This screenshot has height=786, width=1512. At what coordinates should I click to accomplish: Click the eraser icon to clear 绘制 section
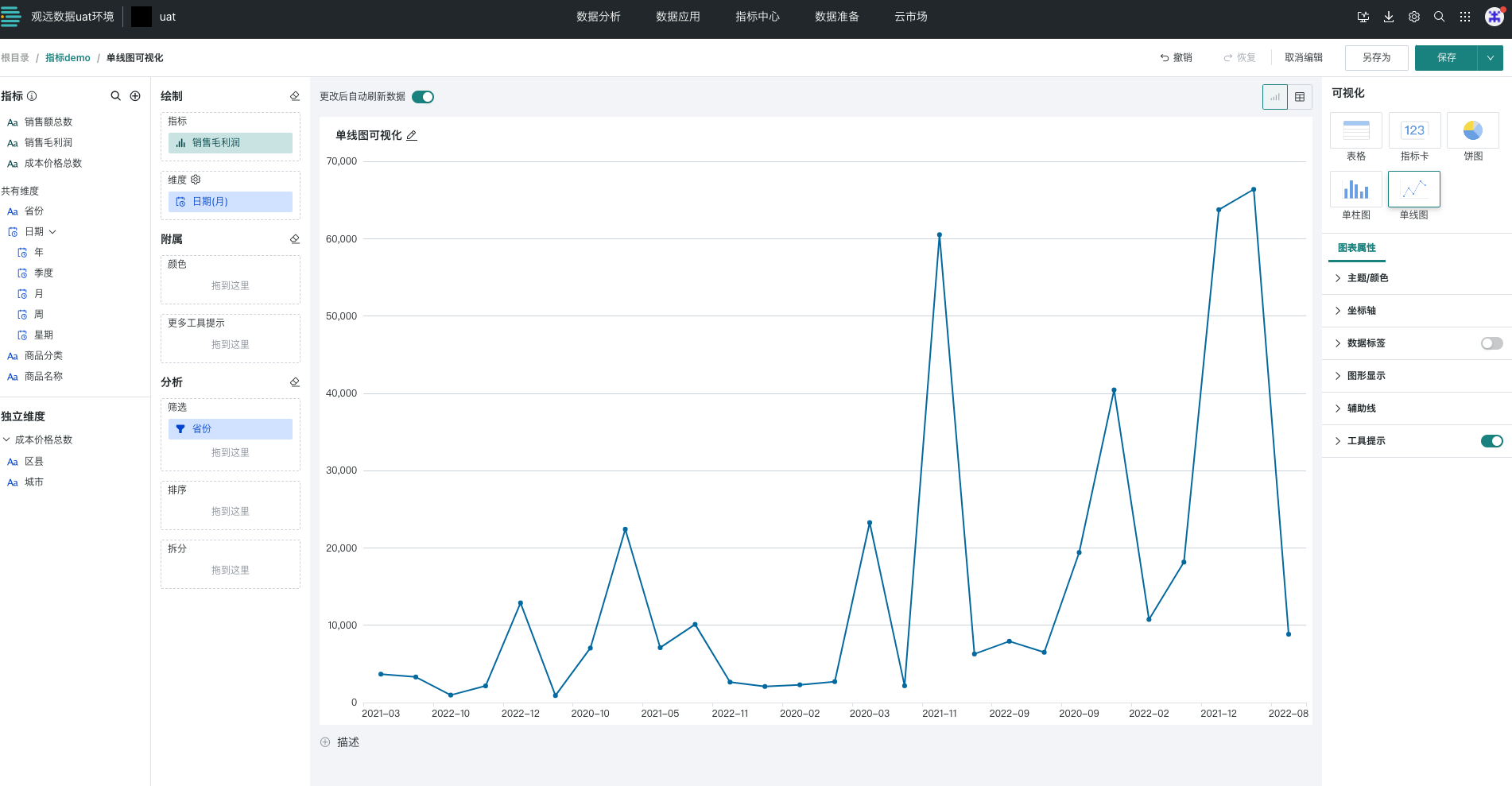click(295, 96)
